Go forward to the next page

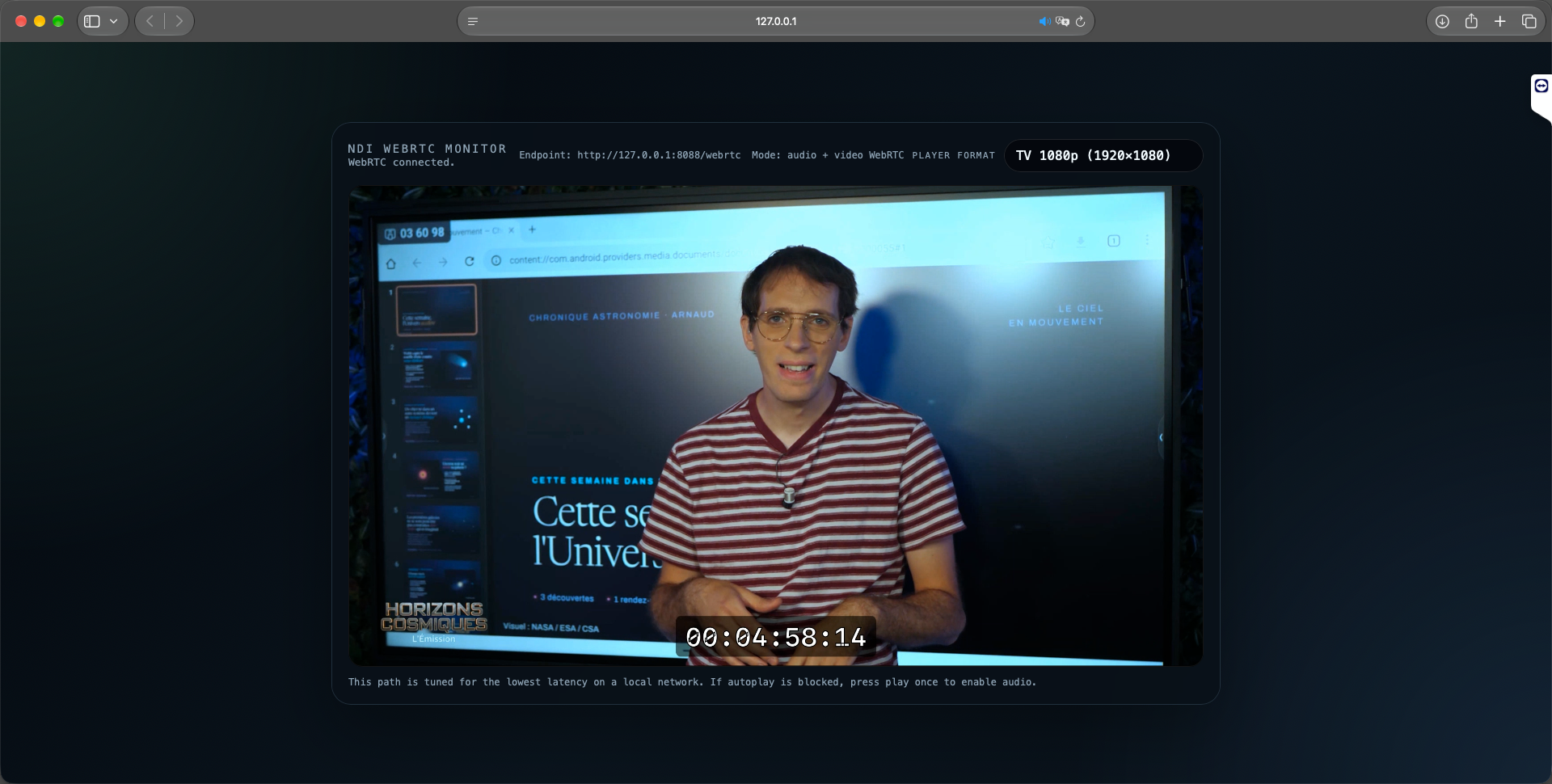(x=179, y=21)
